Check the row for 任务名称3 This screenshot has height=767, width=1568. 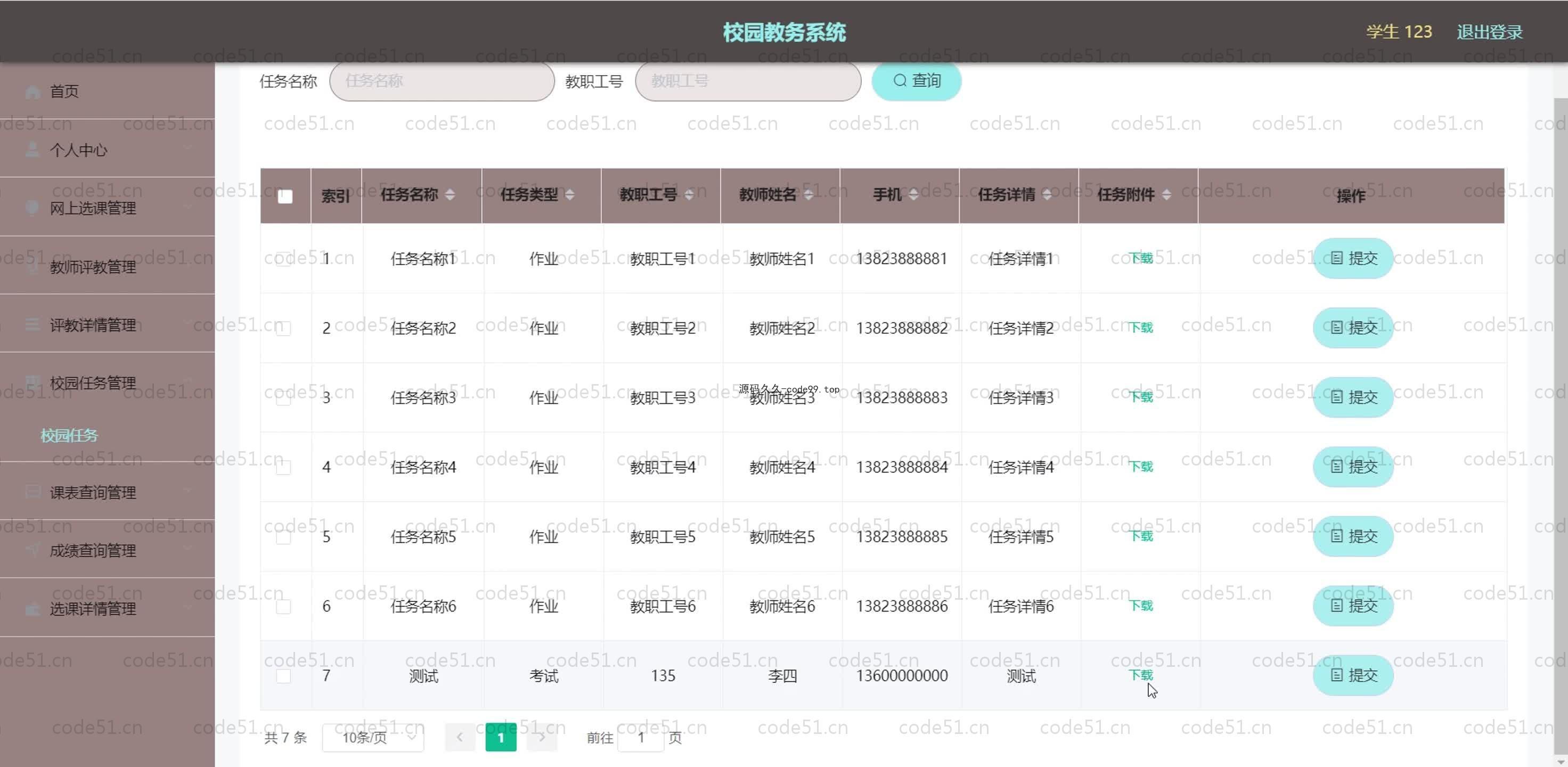pos(283,397)
